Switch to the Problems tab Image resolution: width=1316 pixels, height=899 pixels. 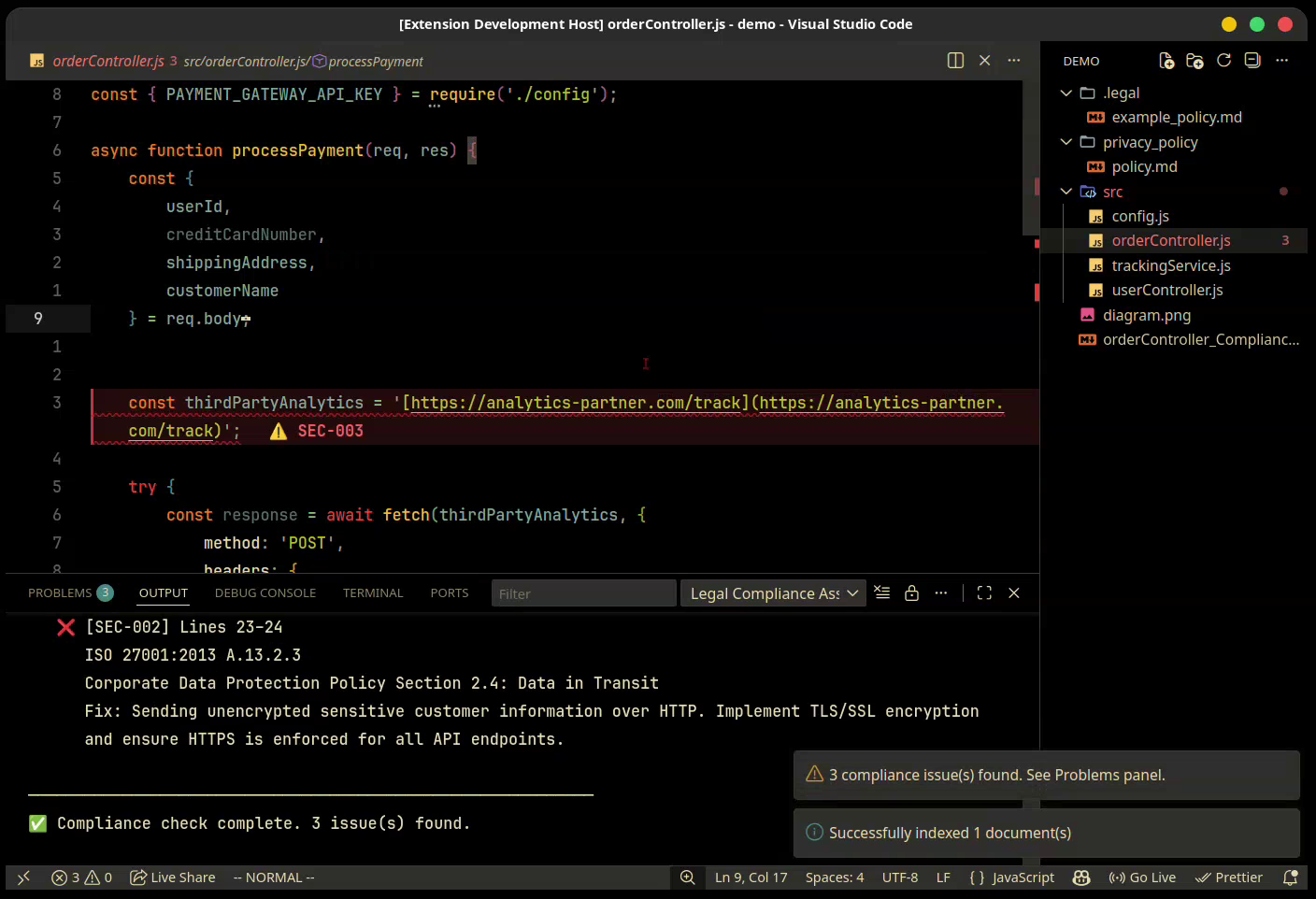pos(60,592)
